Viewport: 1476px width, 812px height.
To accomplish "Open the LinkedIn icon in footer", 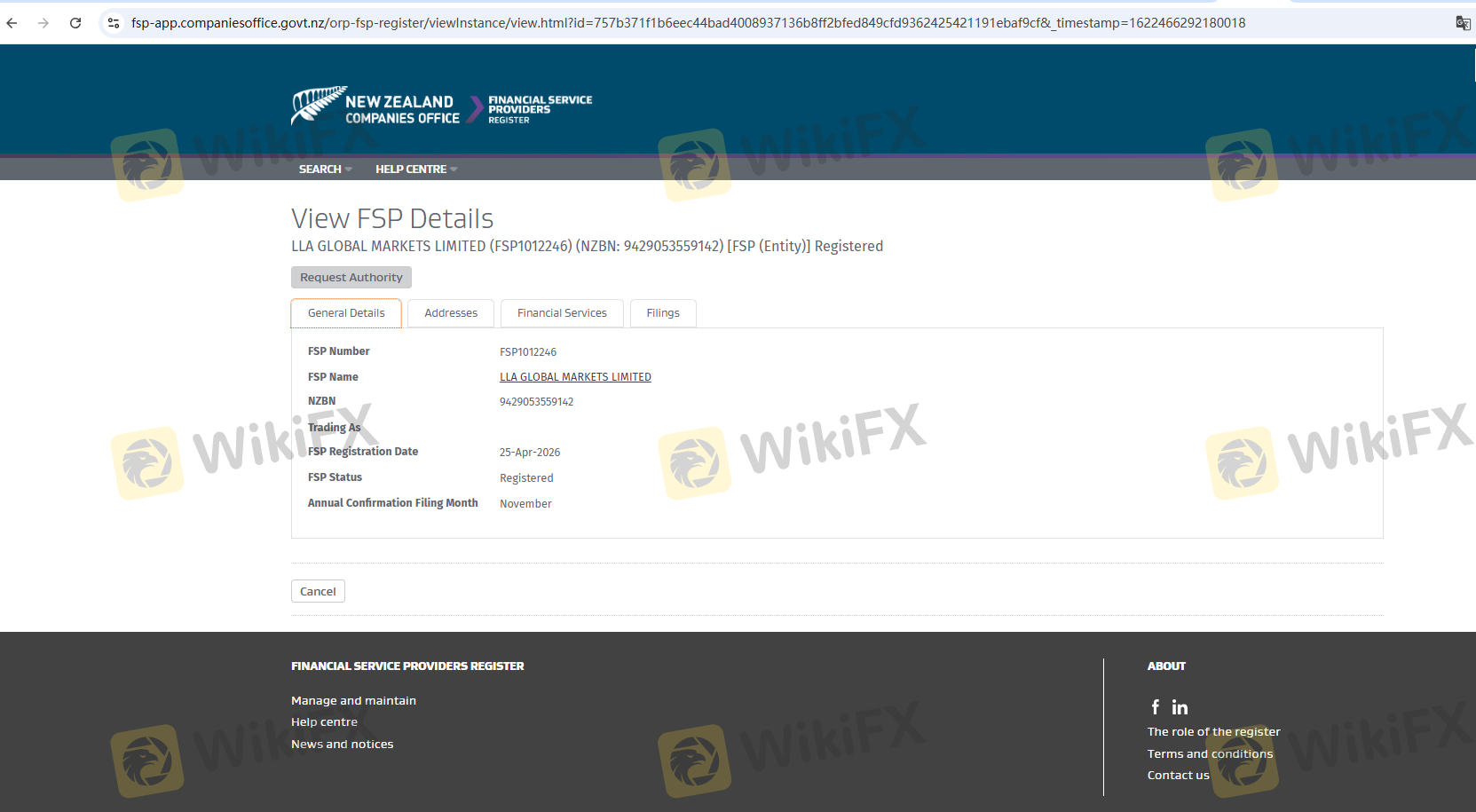I will [1180, 707].
